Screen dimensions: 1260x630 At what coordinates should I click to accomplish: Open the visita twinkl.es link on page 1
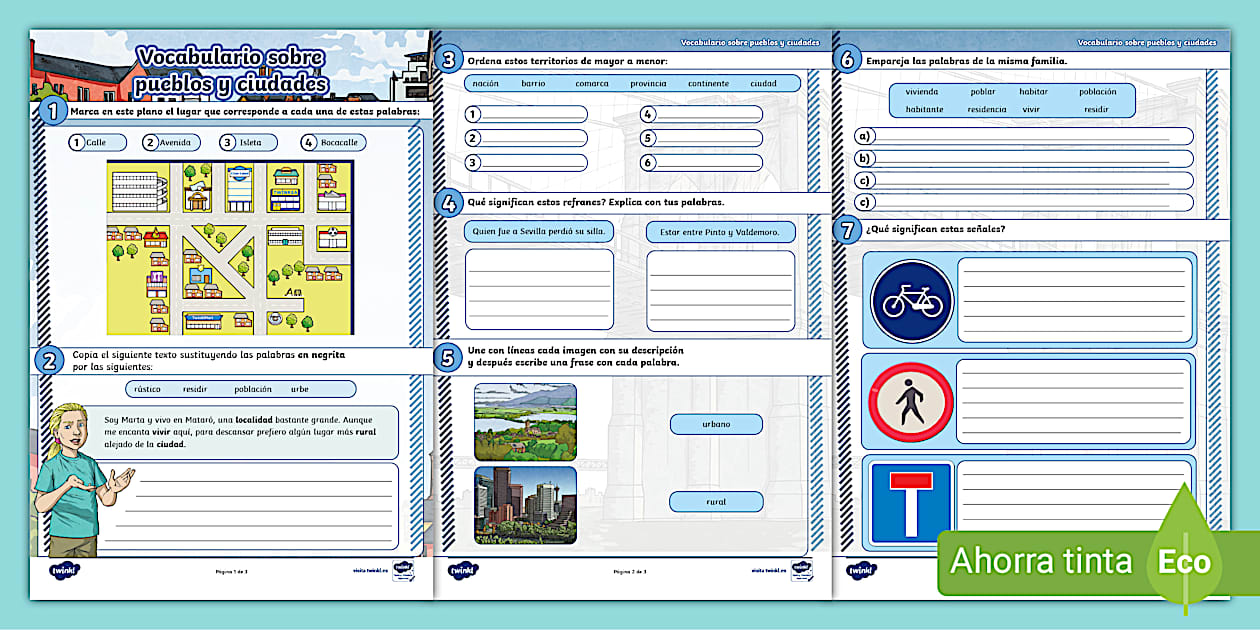click(369, 571)
